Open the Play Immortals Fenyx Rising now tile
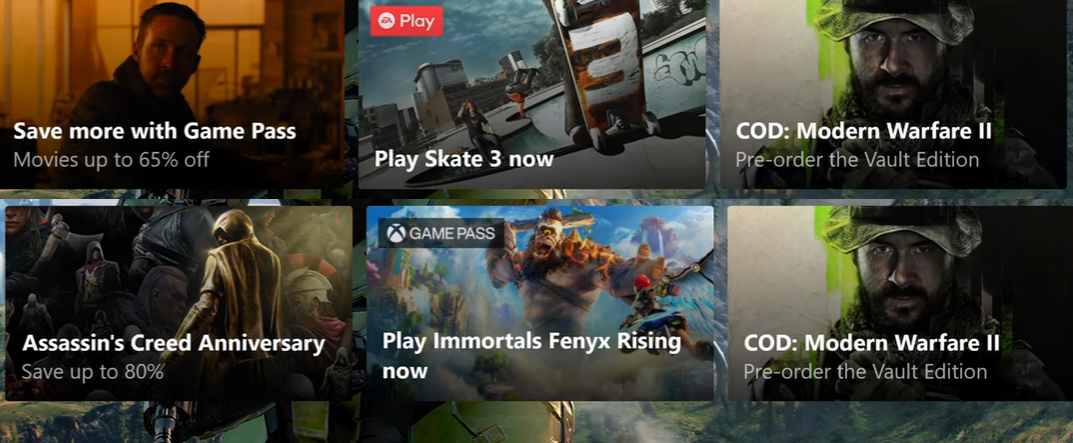This screenshot has height=443, width=1073. (540, 303)
